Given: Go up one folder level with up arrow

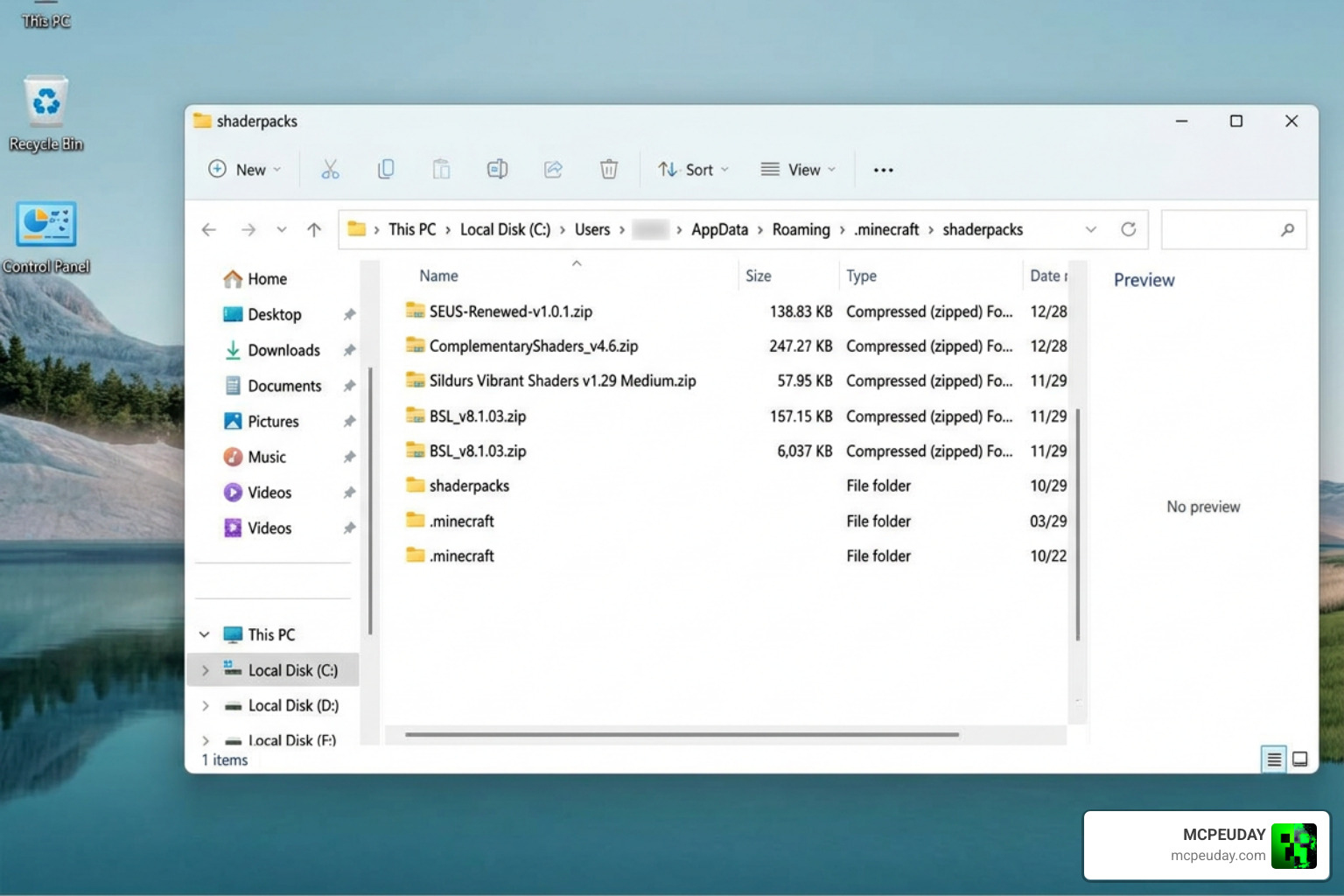Looking at the screenshot, I should [x=314, y=229].
